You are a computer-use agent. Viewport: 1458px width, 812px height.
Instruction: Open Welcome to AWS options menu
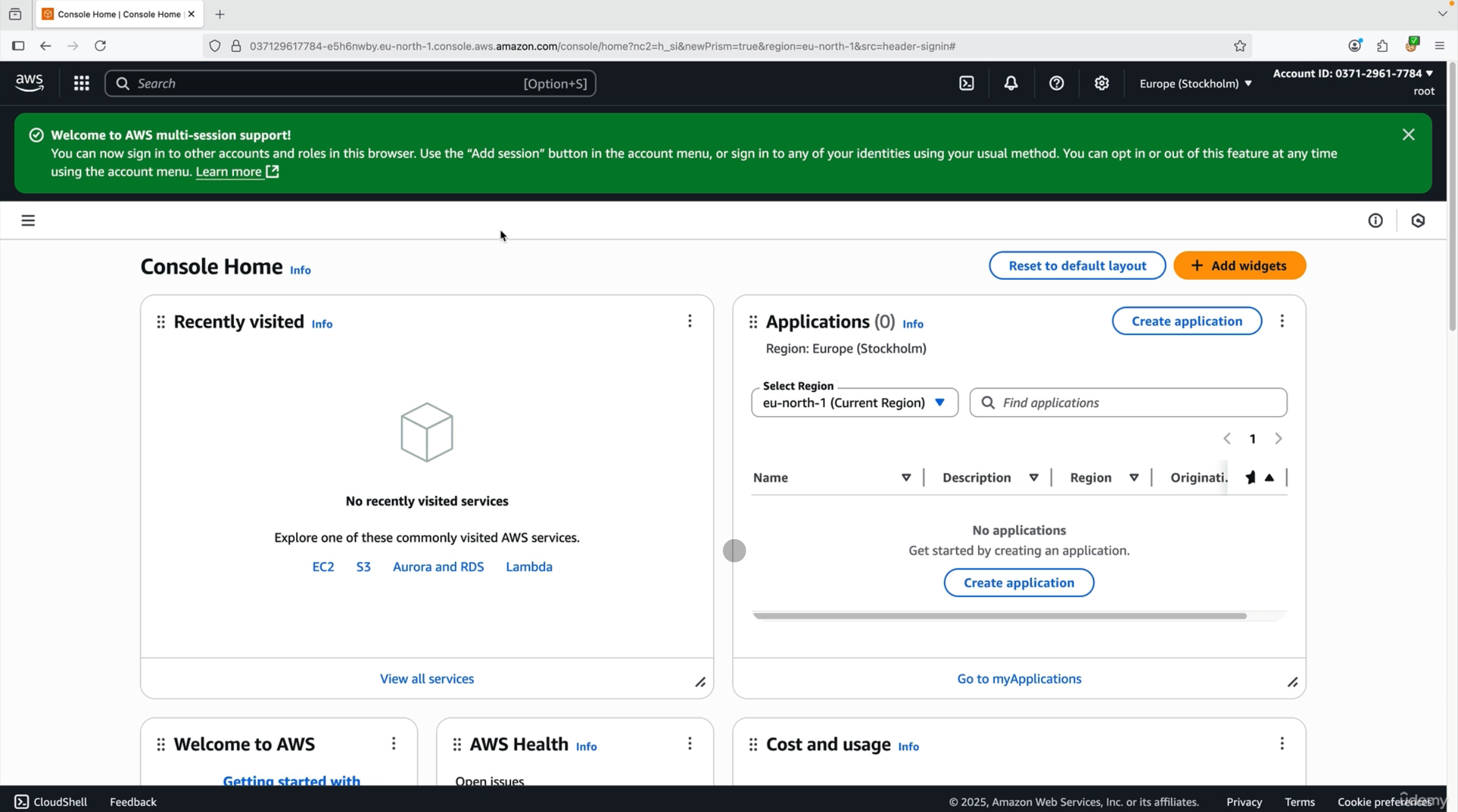point(394,744)
